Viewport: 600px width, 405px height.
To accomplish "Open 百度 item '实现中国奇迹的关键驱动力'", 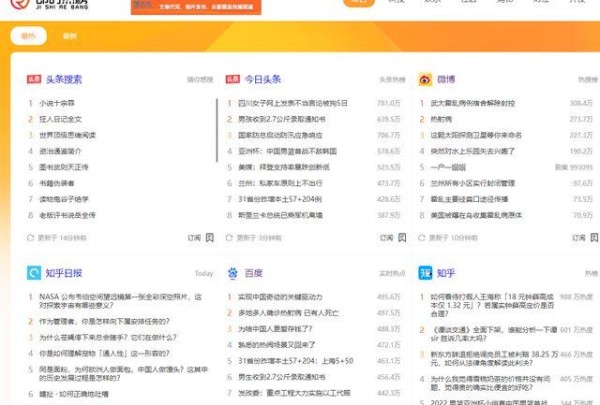I will [x=280, y=297].
